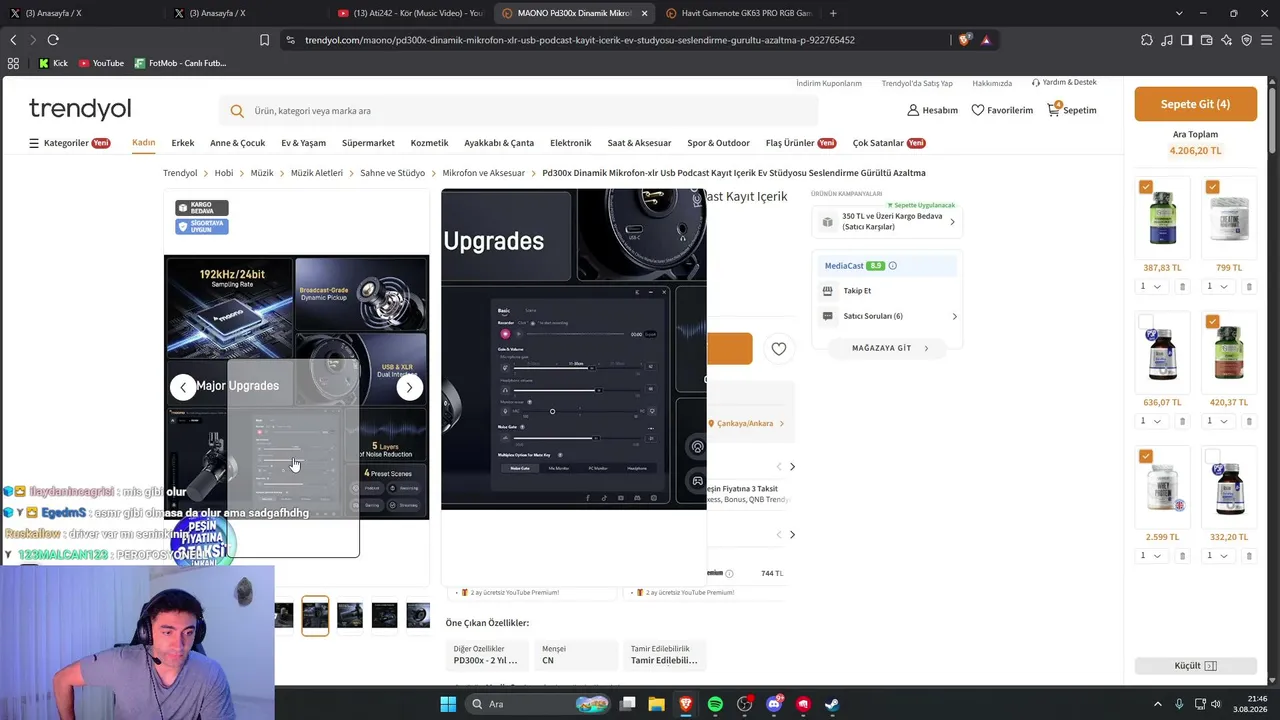The image size is (1280, 720).
Task: Click the Sepete Git (4) button
Action: 1195,104
